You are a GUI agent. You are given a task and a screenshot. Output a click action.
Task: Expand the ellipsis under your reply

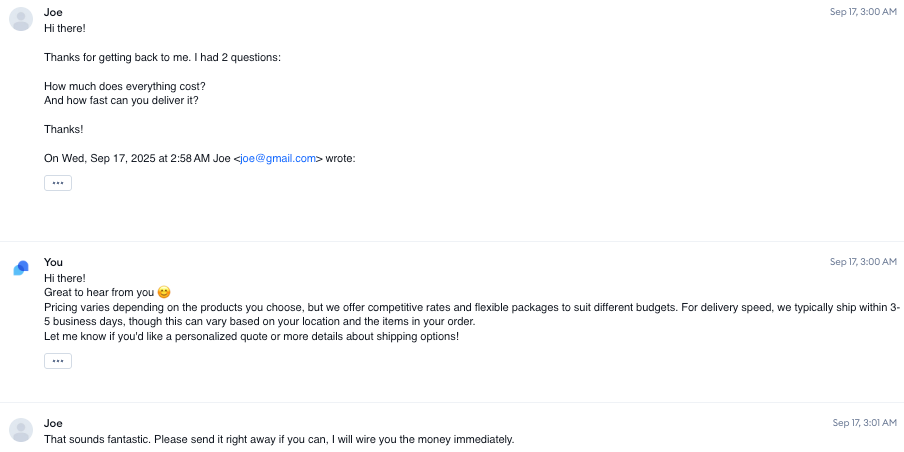(x=58, y=361)
